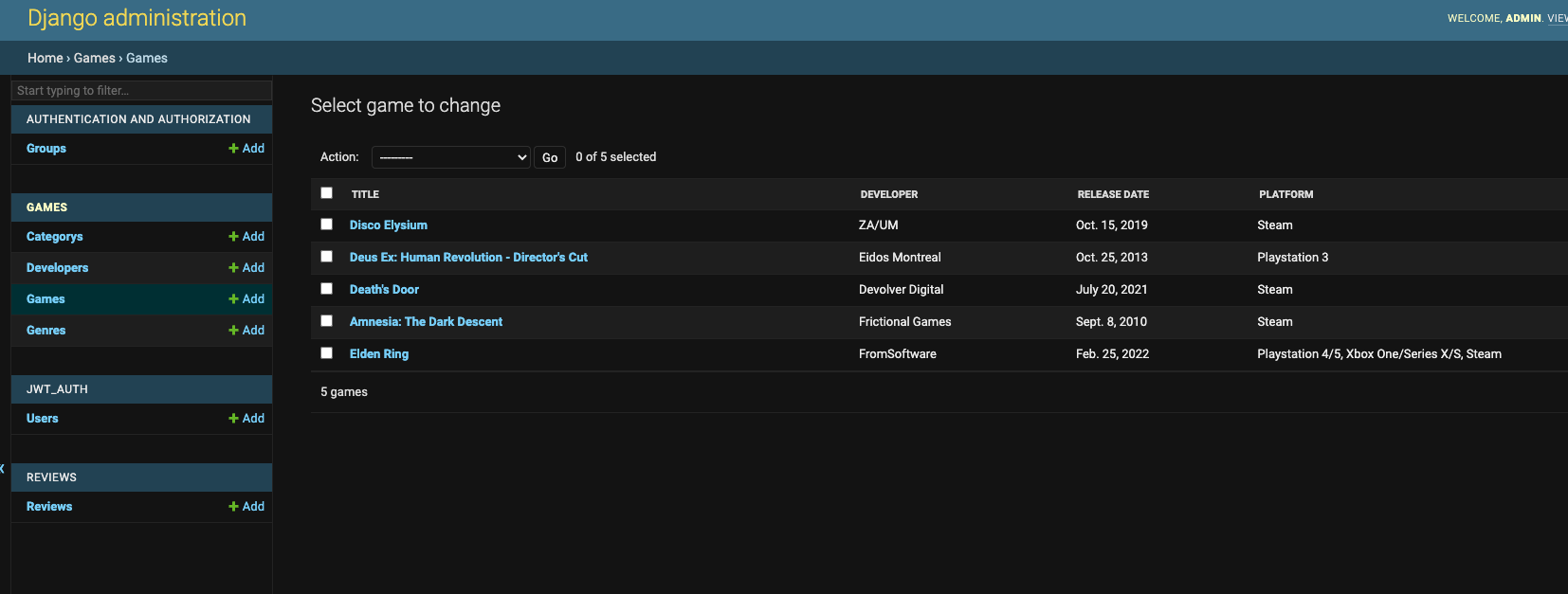Click the Go button

(550, 157)
